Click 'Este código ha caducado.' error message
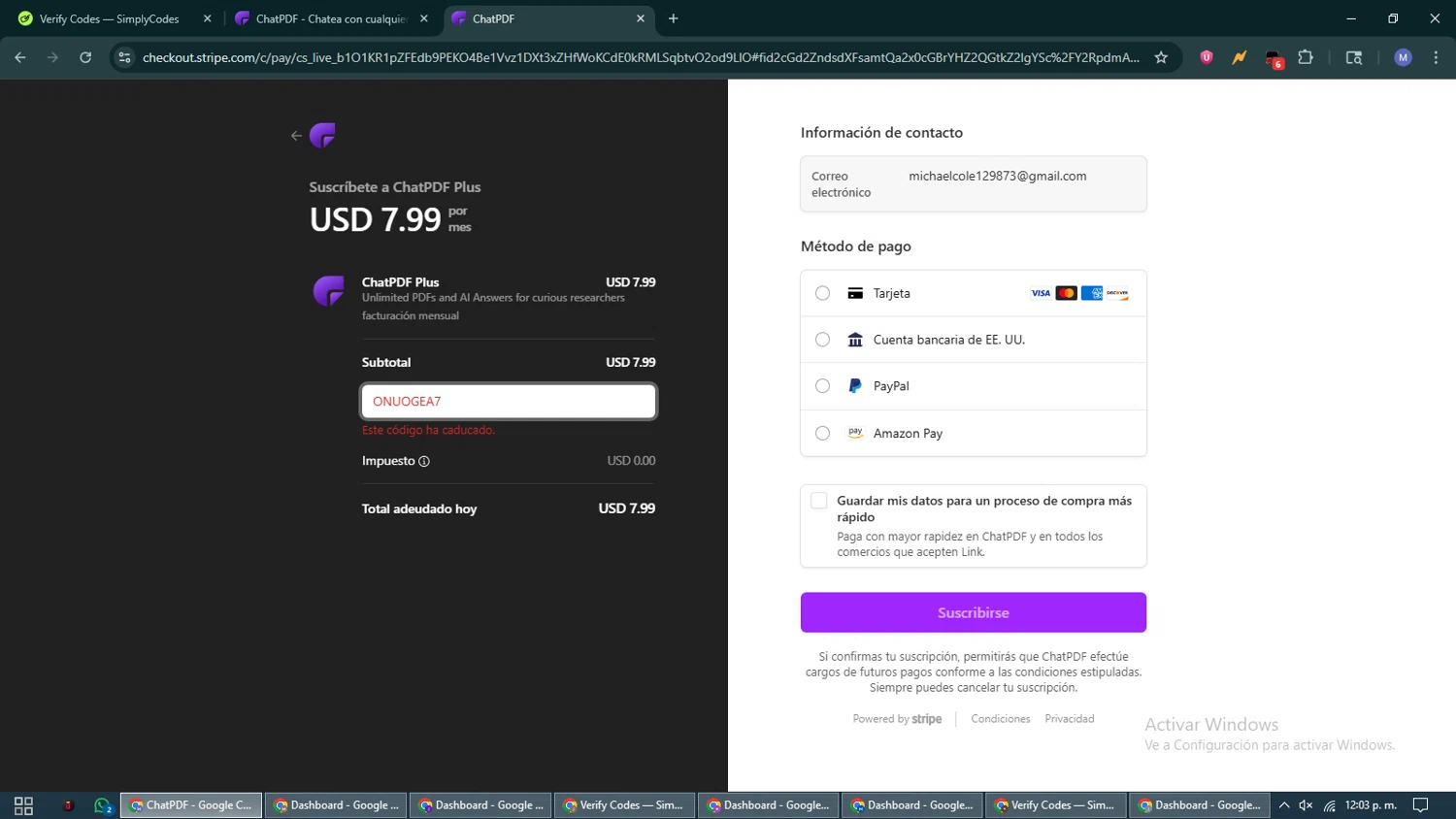The height and width of the screenshot is (819, 1456). 428,430
